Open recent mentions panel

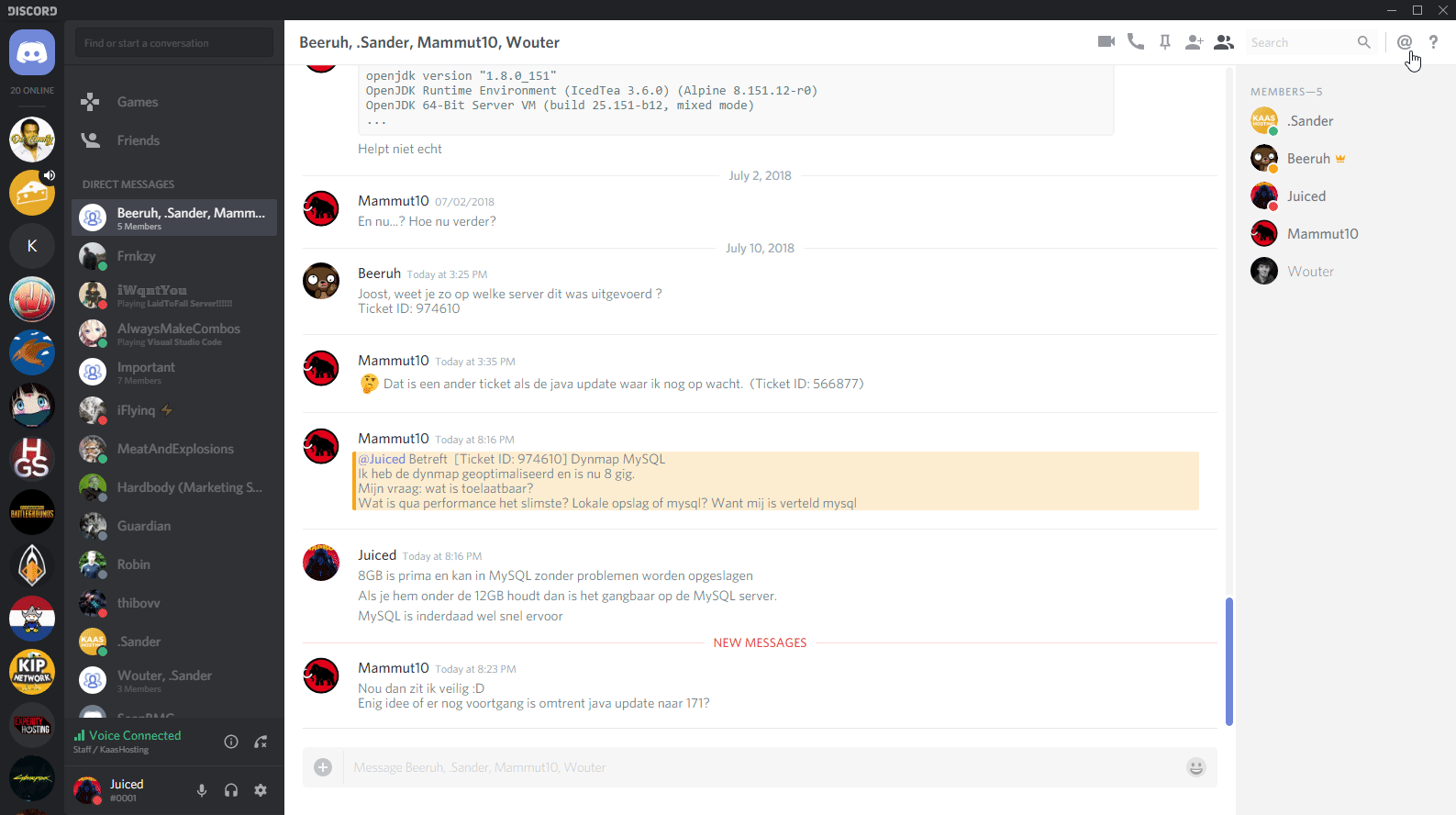click(1404, 42)
